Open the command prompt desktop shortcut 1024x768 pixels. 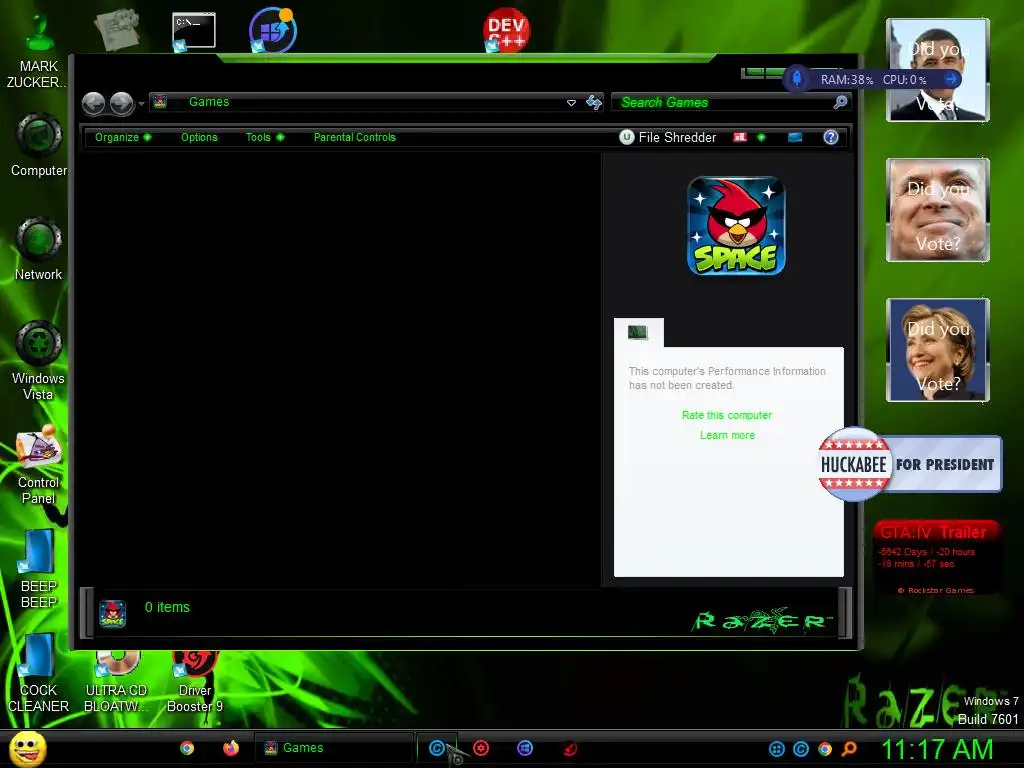(x=193, y=31)
